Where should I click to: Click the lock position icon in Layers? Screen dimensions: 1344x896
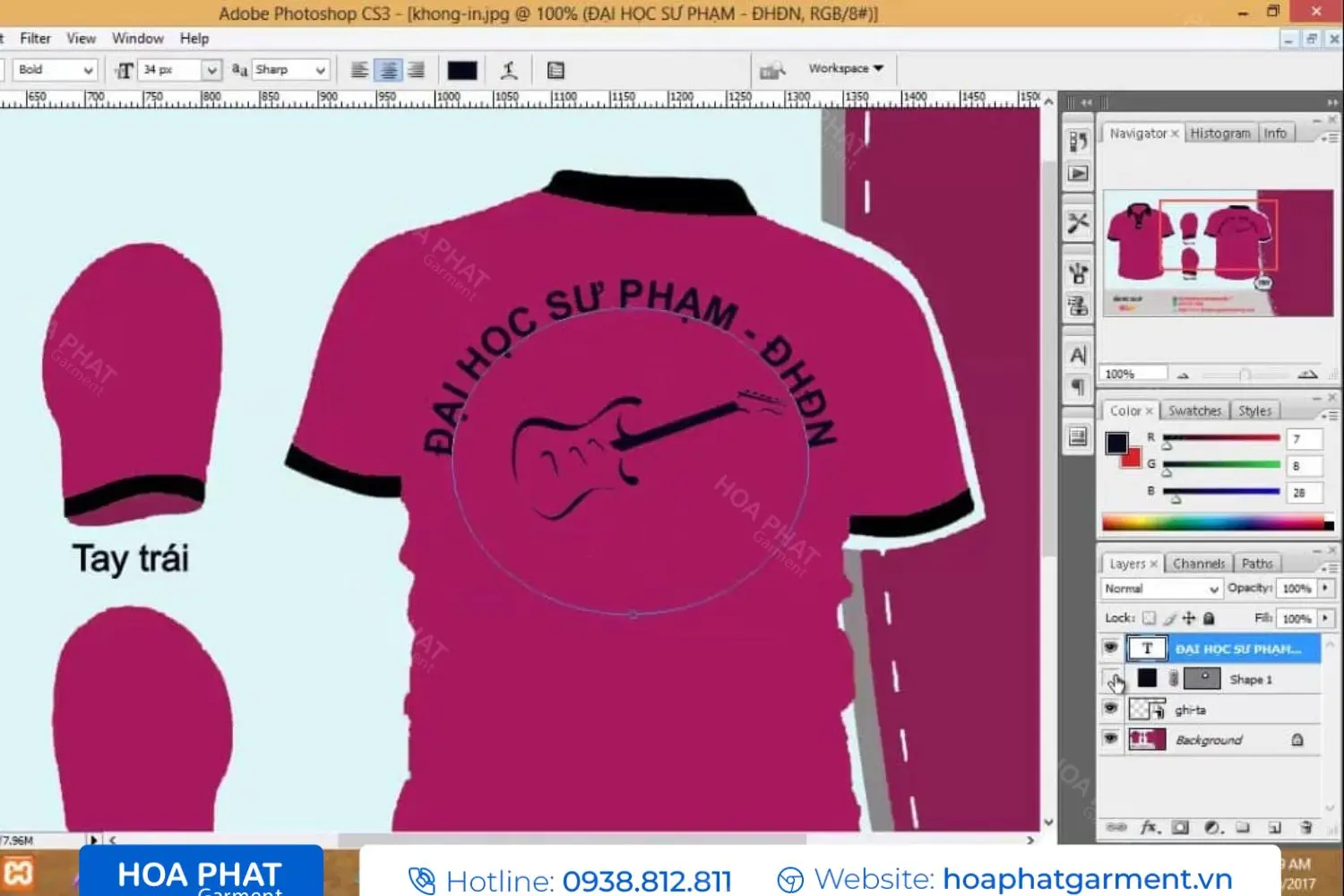click(1189, 618)
